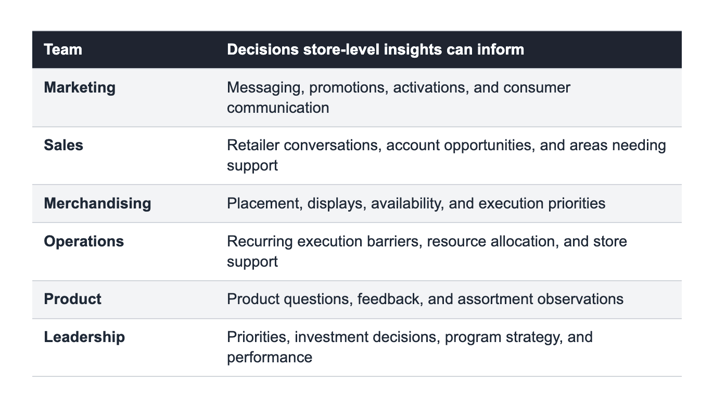713x406 pixels.
Task: Click the Retailer conversations description text
Action: 446,155
